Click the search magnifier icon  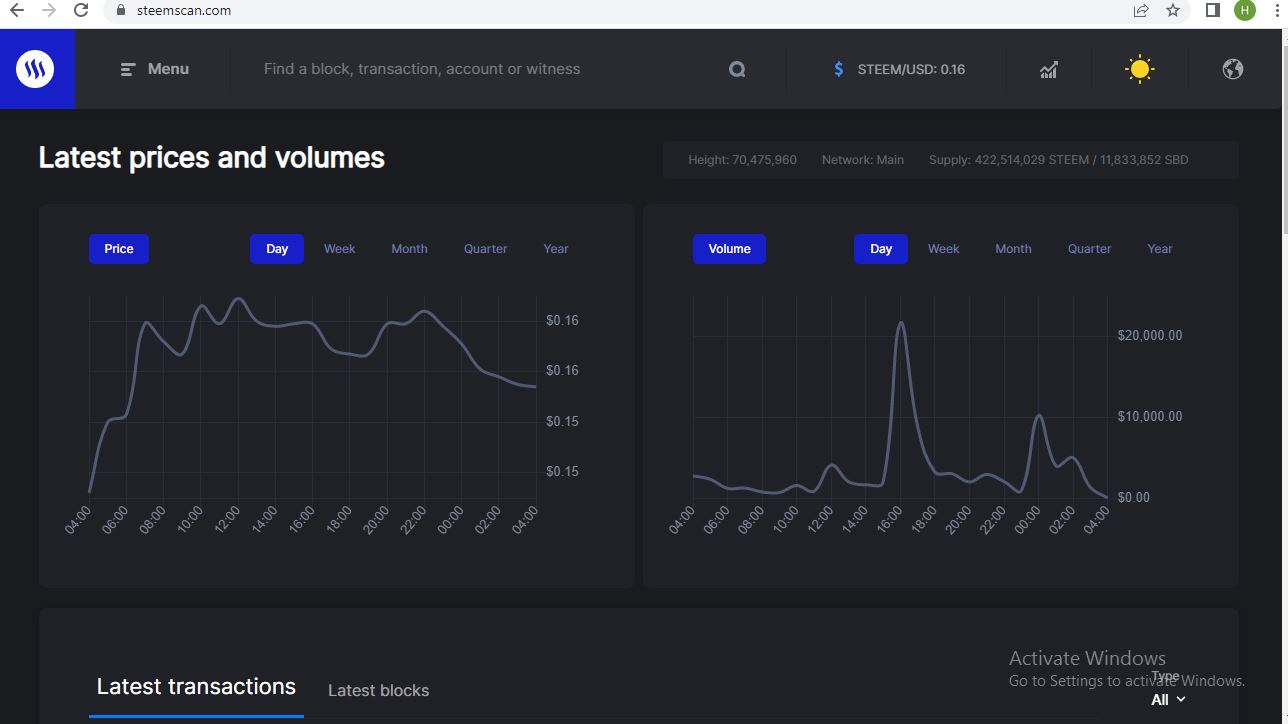[x=737, y=69]
